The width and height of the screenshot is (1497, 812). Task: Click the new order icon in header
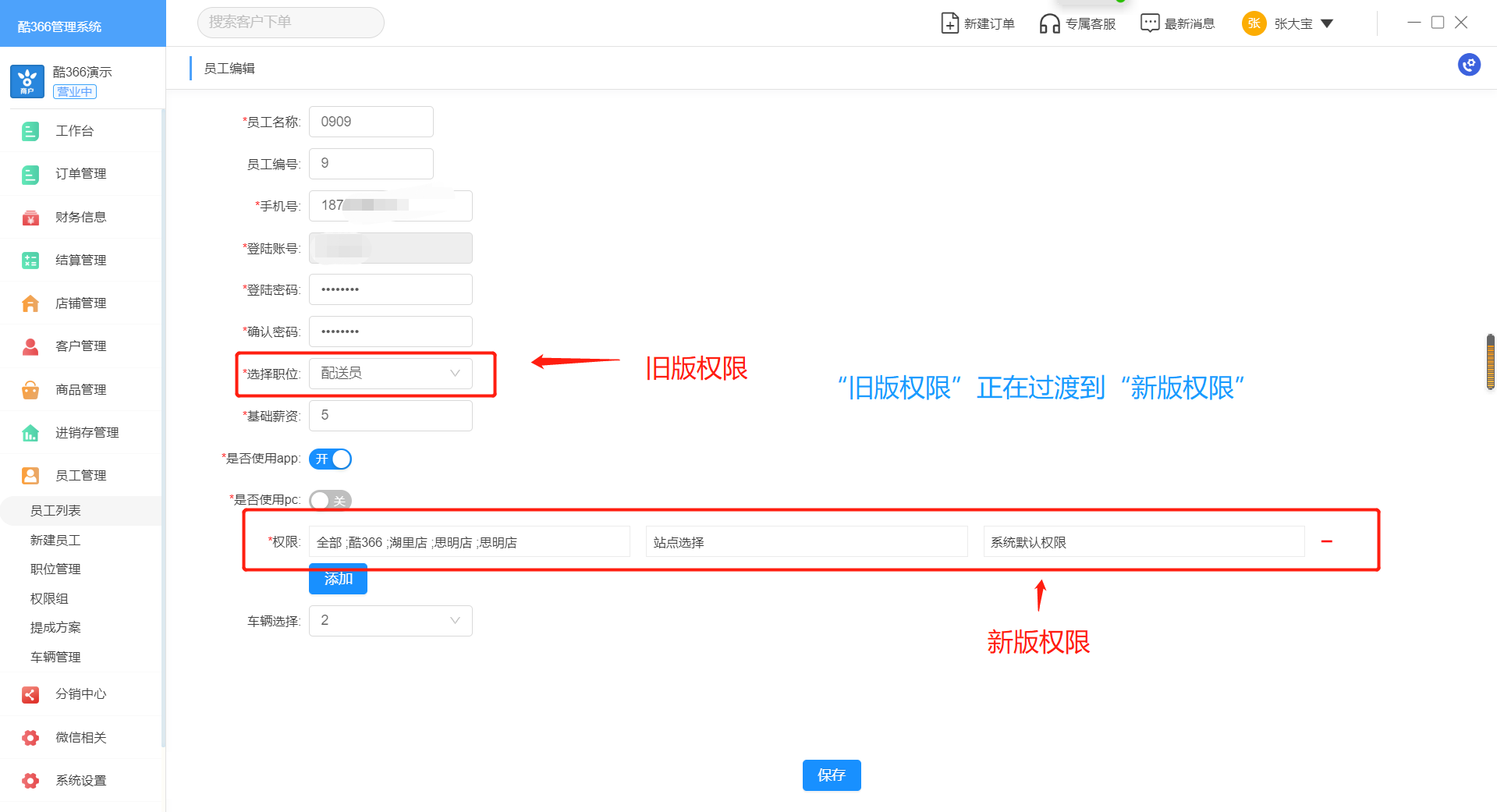coord(949,23)
